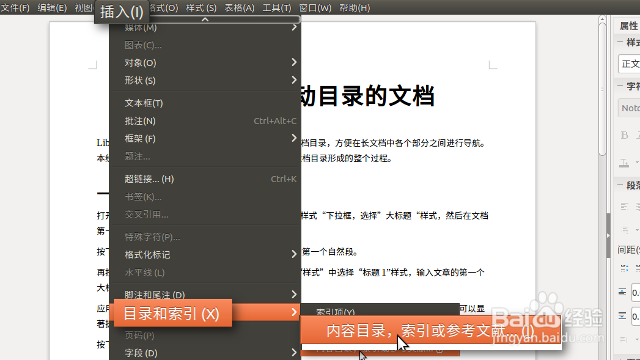
Task: Insert a 批注(N) comment
Action: pos(205,121)
